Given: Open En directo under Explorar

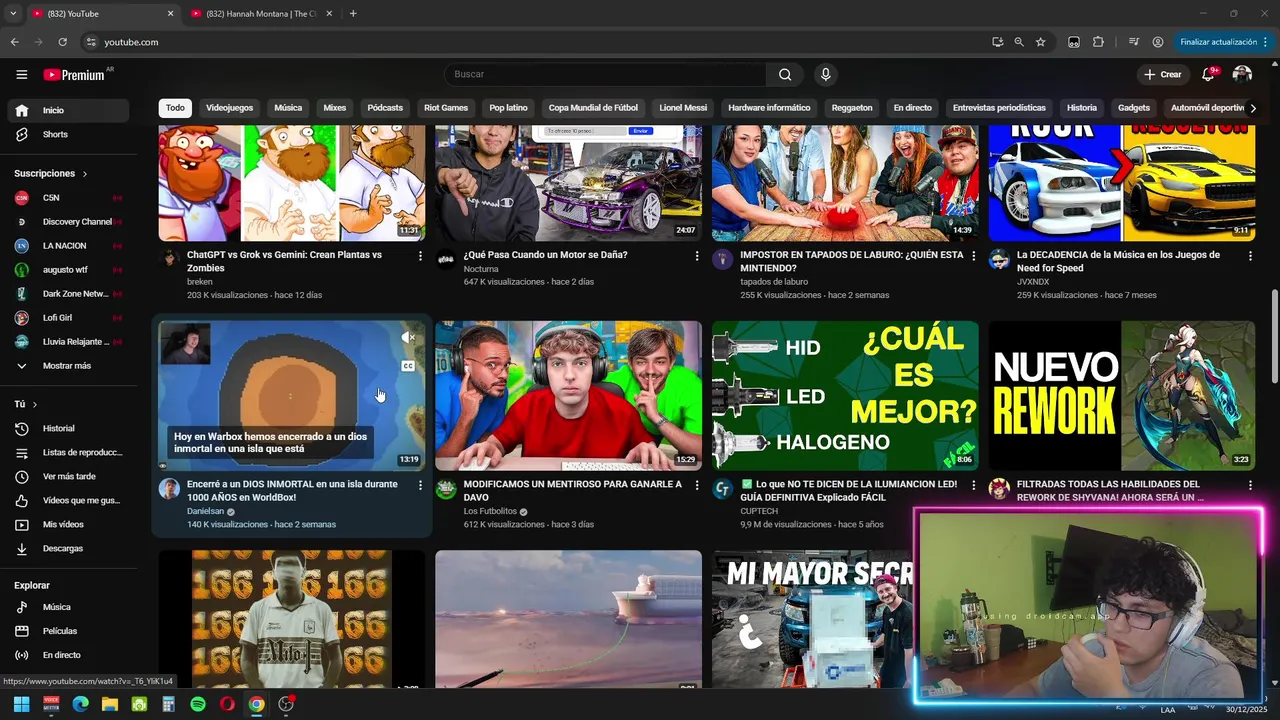Looking at the screenshot, I should (68, 655).
